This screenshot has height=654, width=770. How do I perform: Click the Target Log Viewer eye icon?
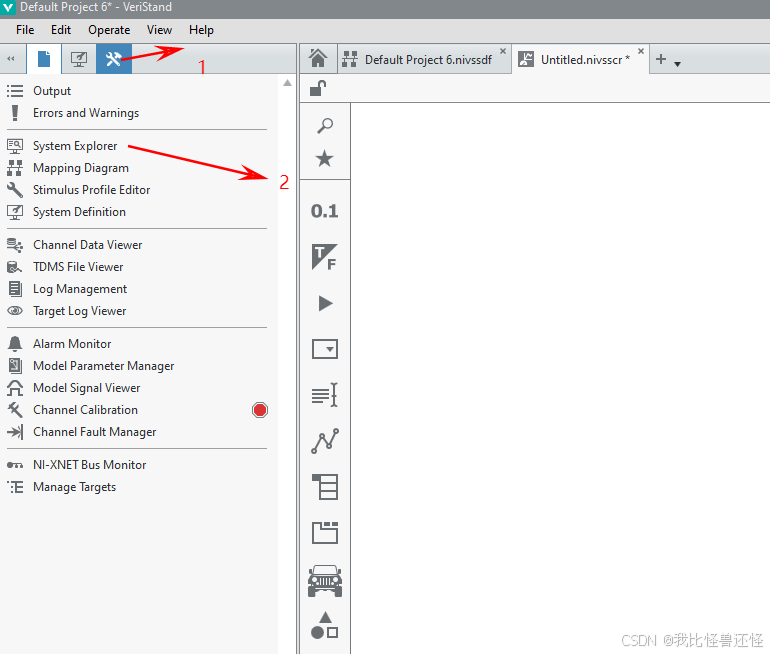click(15, 311)
